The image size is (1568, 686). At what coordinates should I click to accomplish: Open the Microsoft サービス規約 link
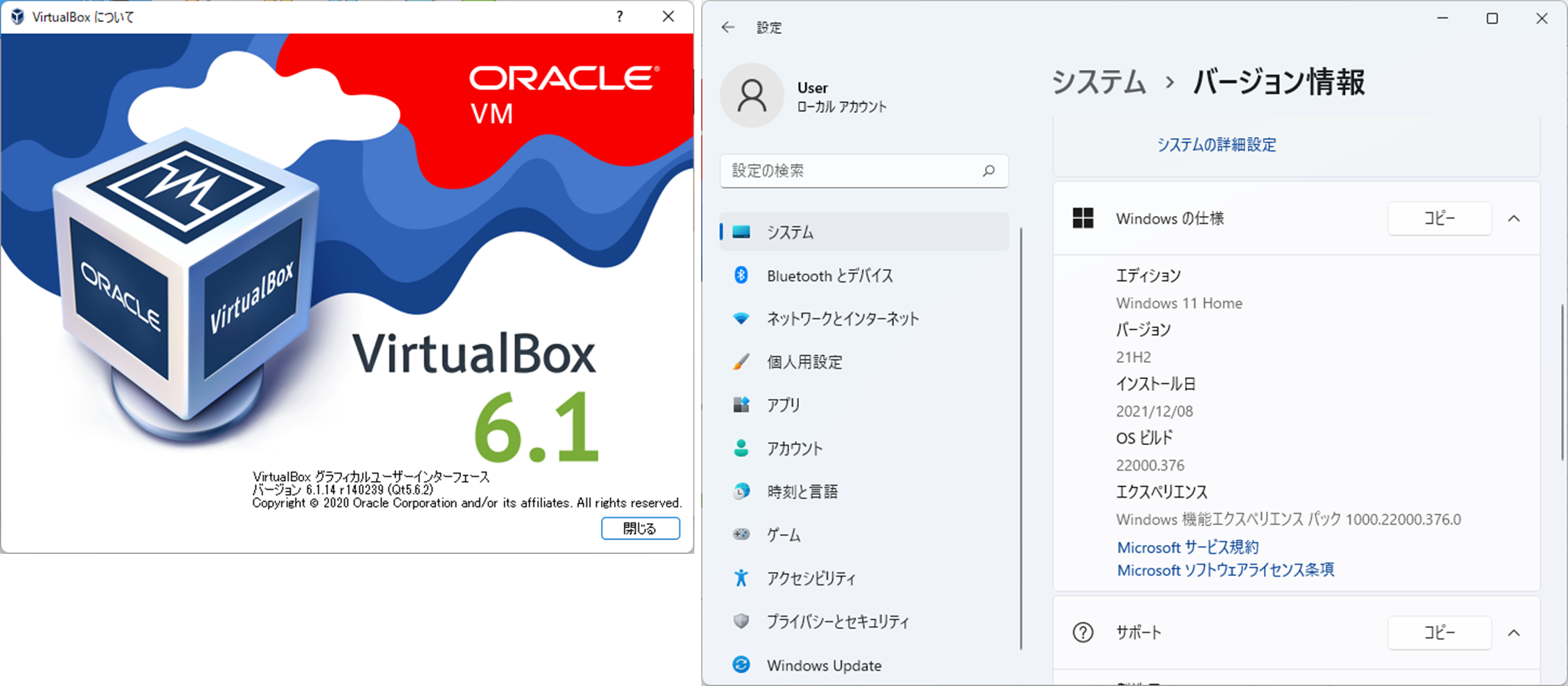point(1188,547)
